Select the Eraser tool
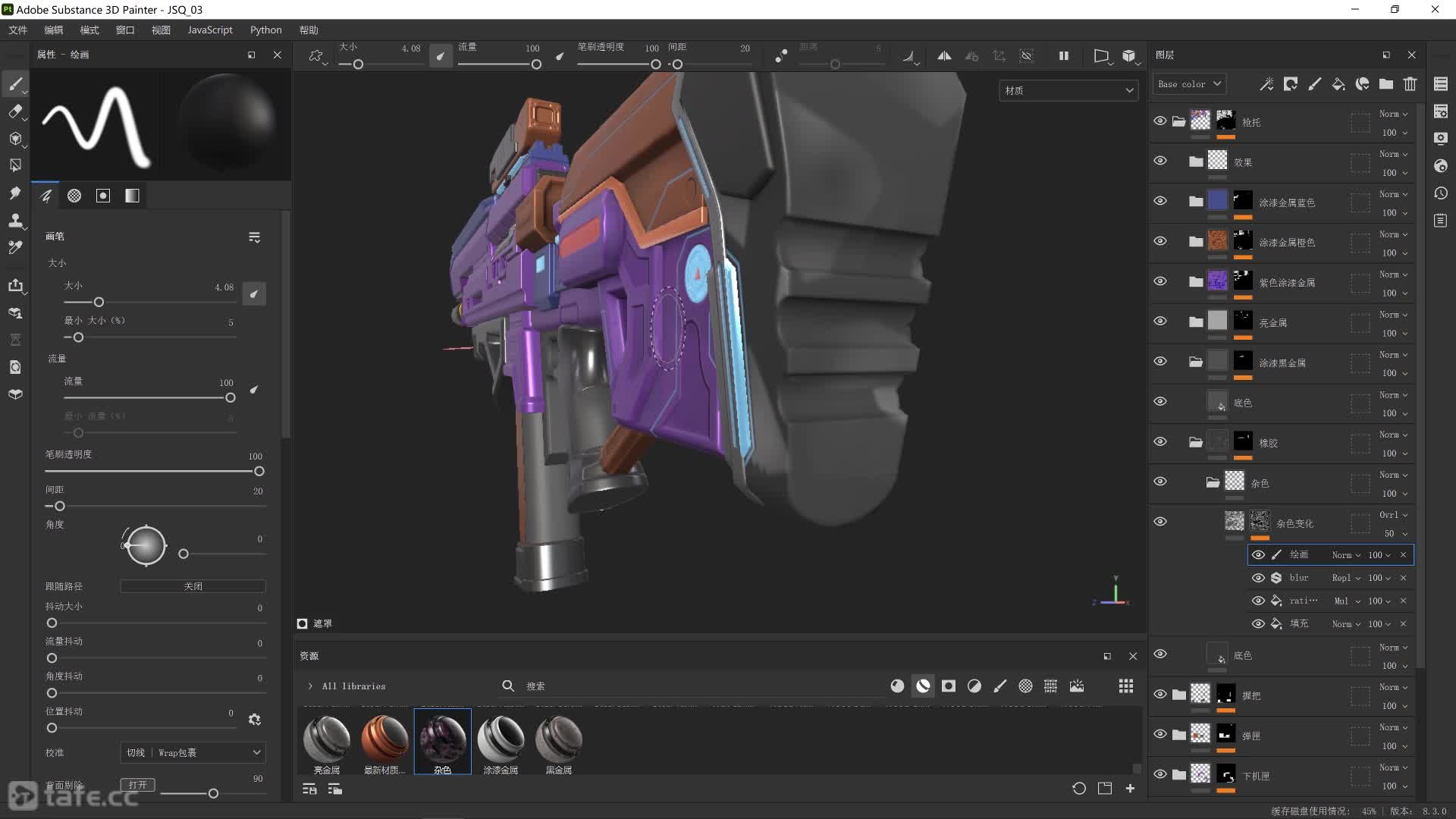The image size is (1456, 819). point(15,111)
